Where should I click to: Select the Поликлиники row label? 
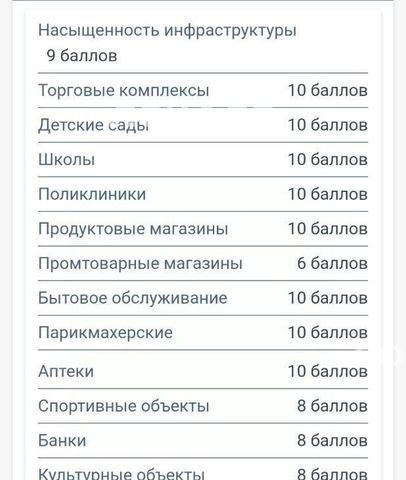pyautogui.click(x=92, y=194)
